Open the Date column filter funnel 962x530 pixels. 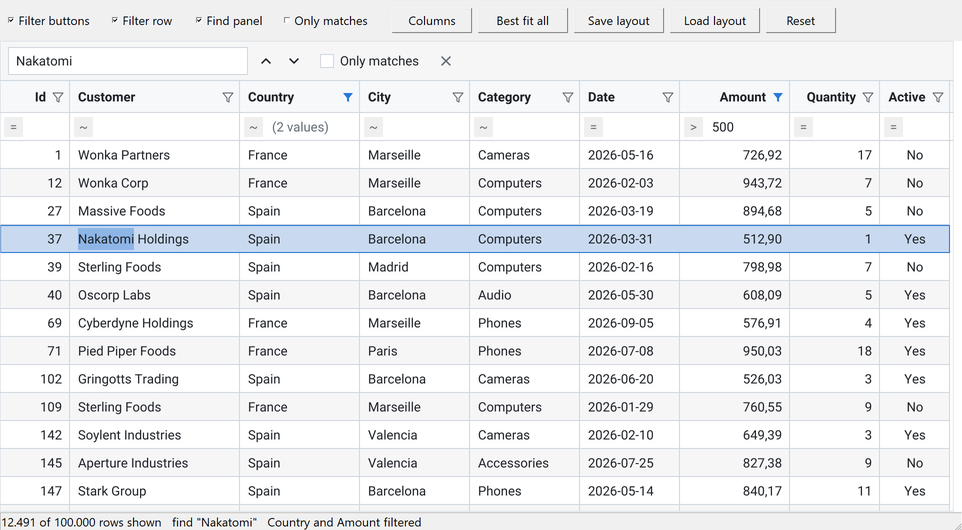pos(668,97)
